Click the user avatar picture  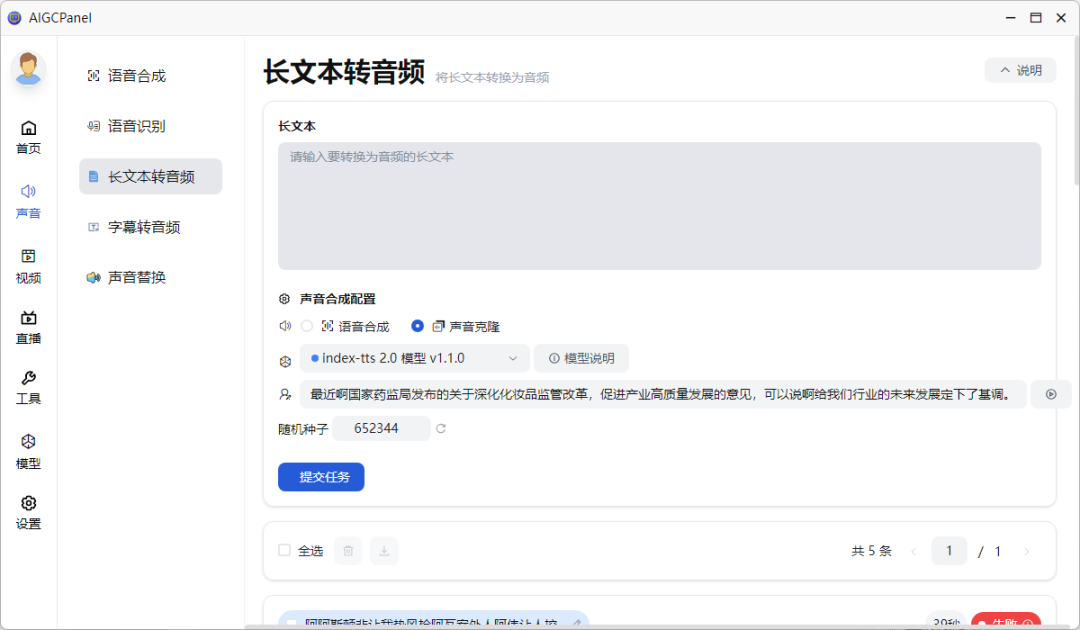coord(28,69)
